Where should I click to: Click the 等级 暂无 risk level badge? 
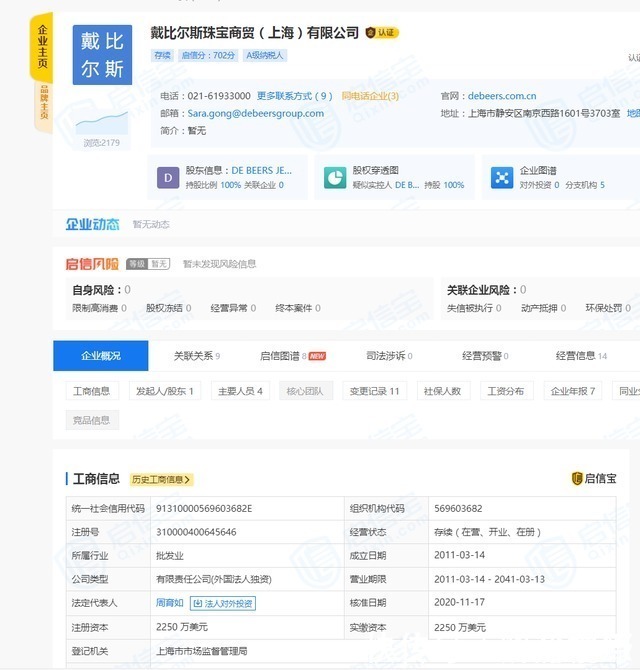[x=148, y=264]
